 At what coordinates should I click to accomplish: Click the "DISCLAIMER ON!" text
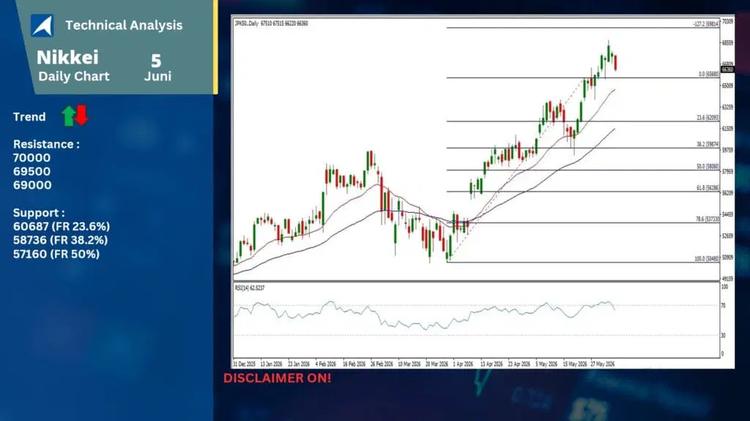277,378
